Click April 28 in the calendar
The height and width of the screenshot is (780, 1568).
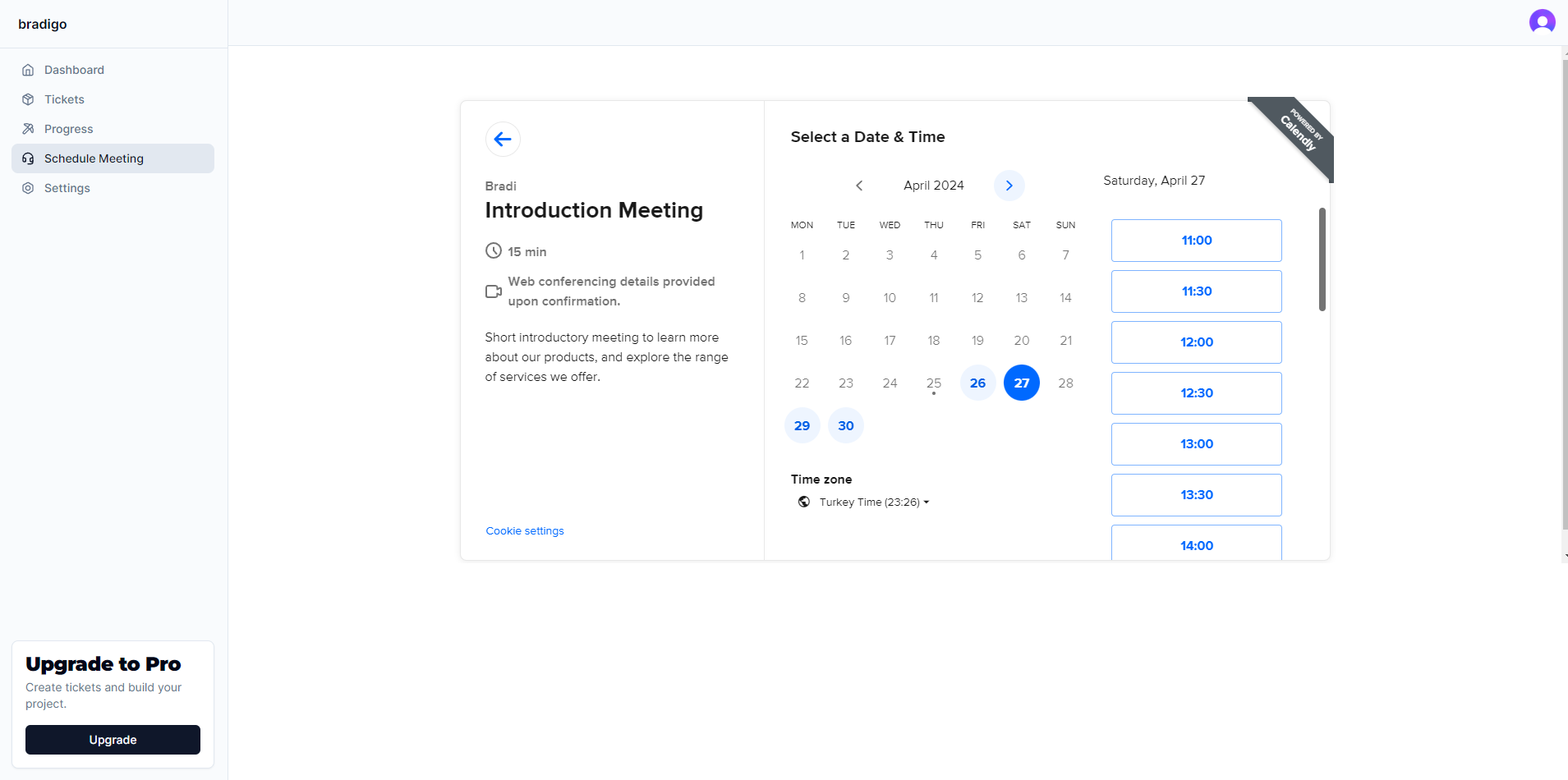pos(1065,383)
